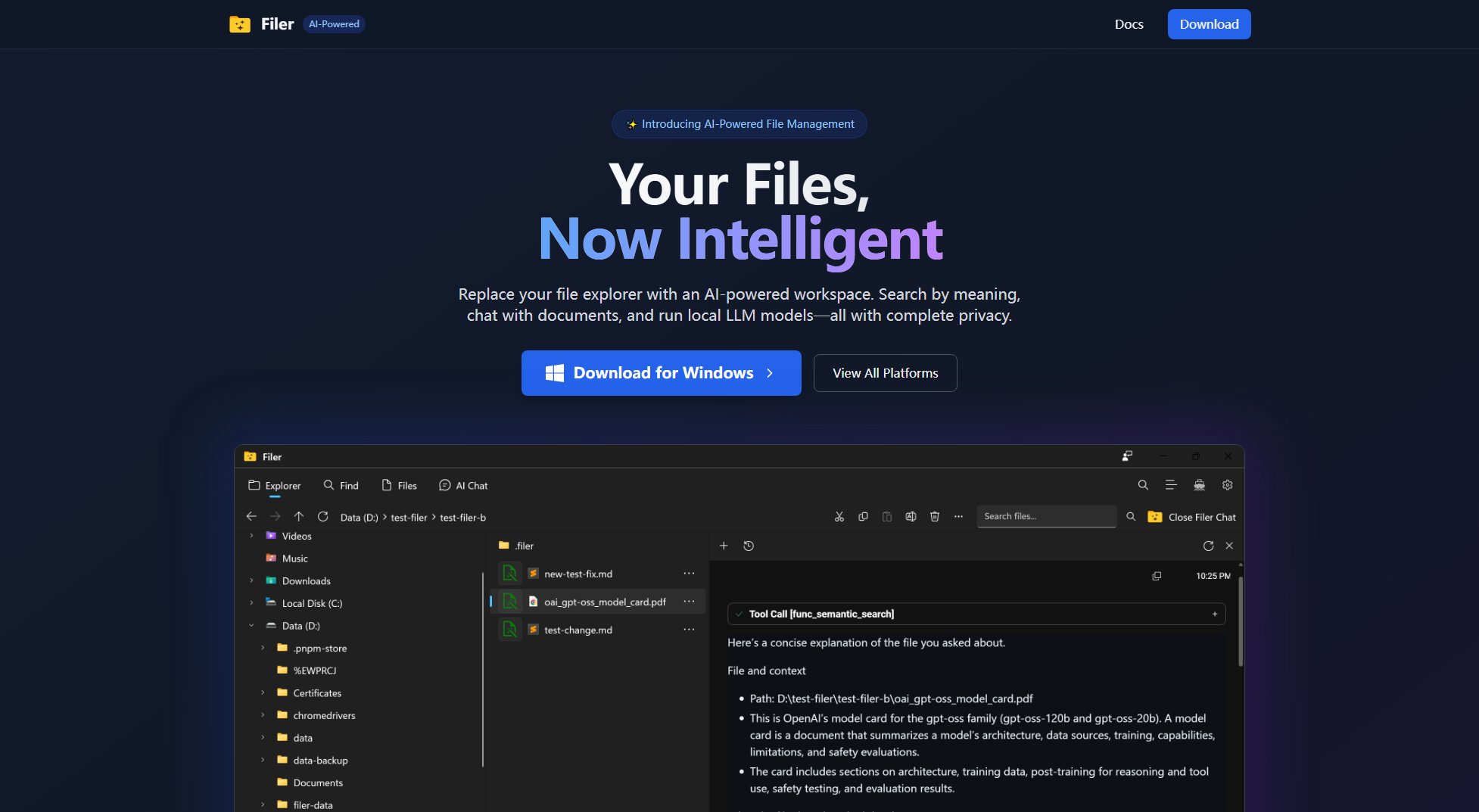Open more options for test-change.md
The width and height of the screenshot is (1479, 812).
click(x=689, y=630)
